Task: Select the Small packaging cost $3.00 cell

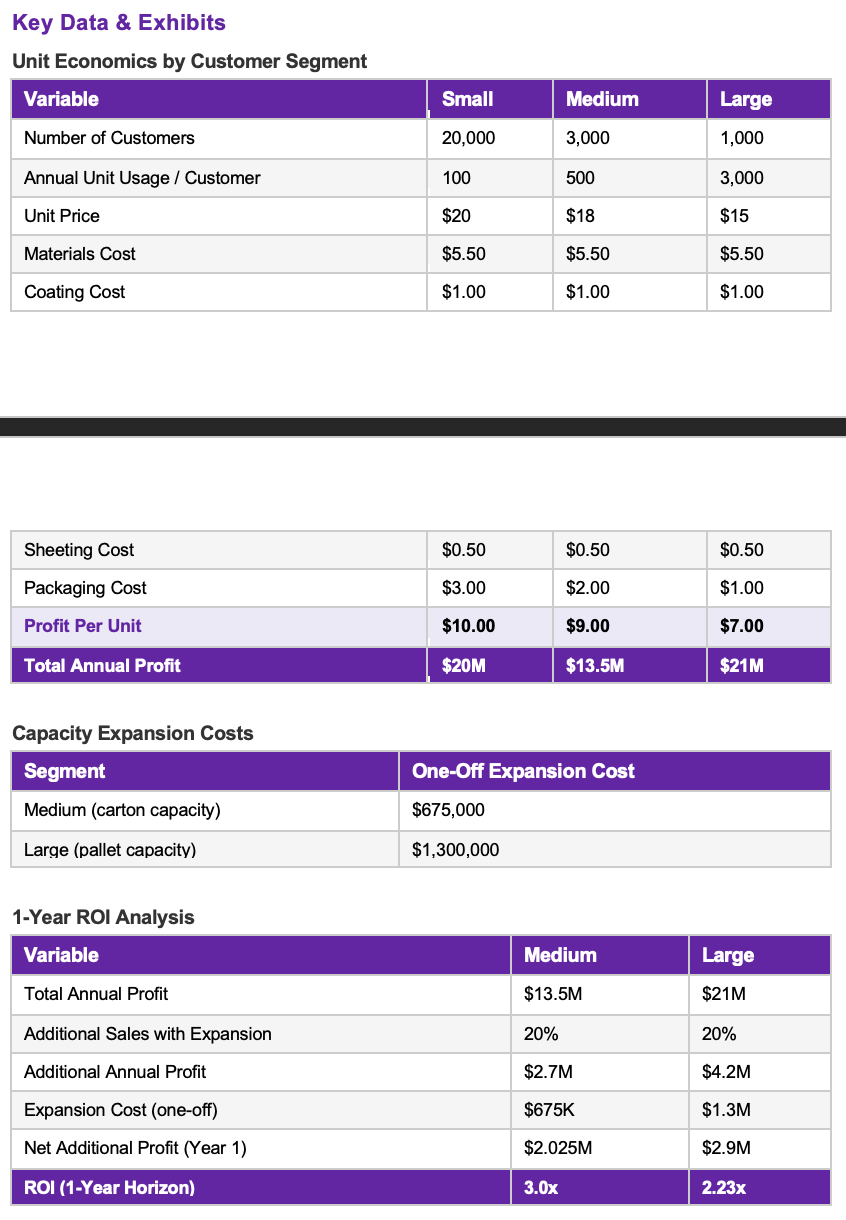Action: (464, 588)
